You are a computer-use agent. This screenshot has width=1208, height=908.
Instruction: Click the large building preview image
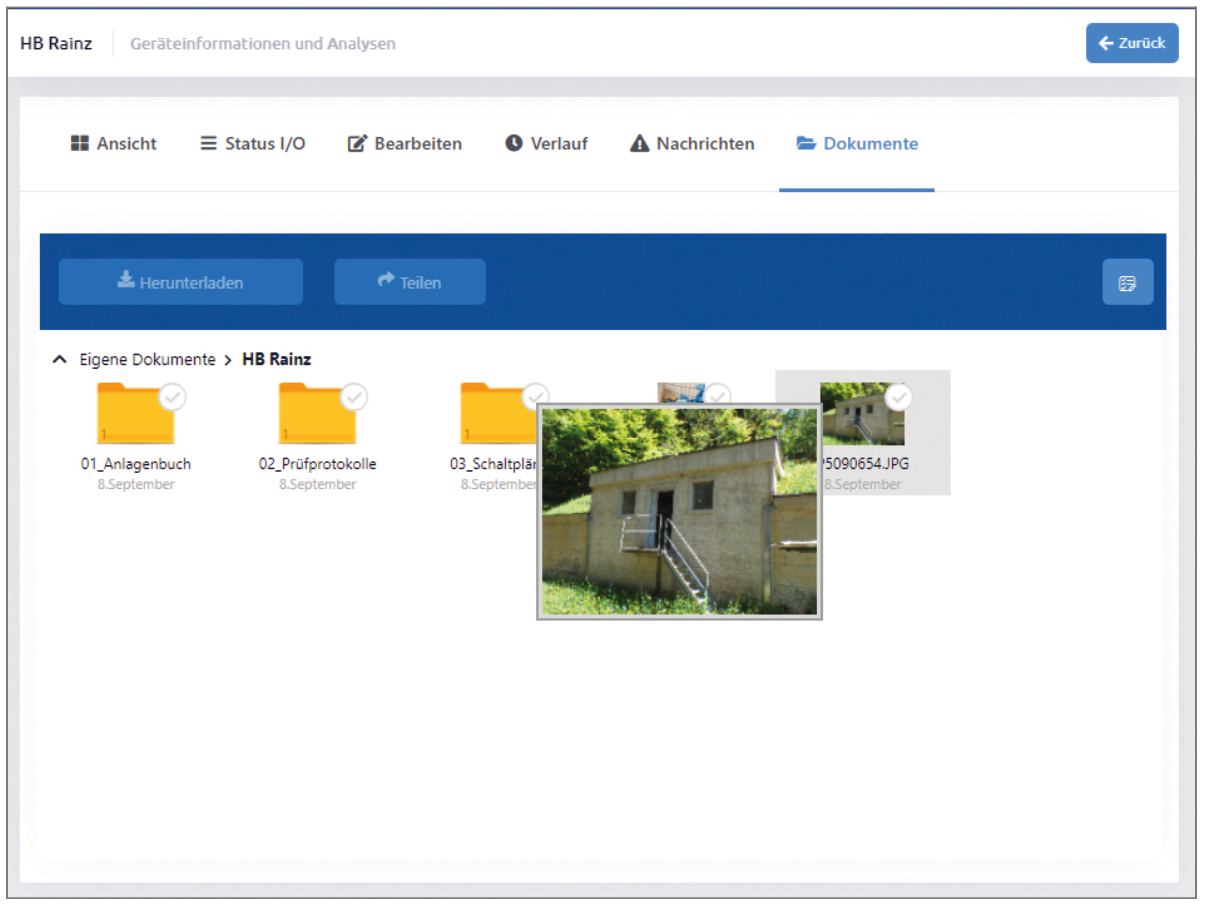pyautogui.click(x=679, y=512)
